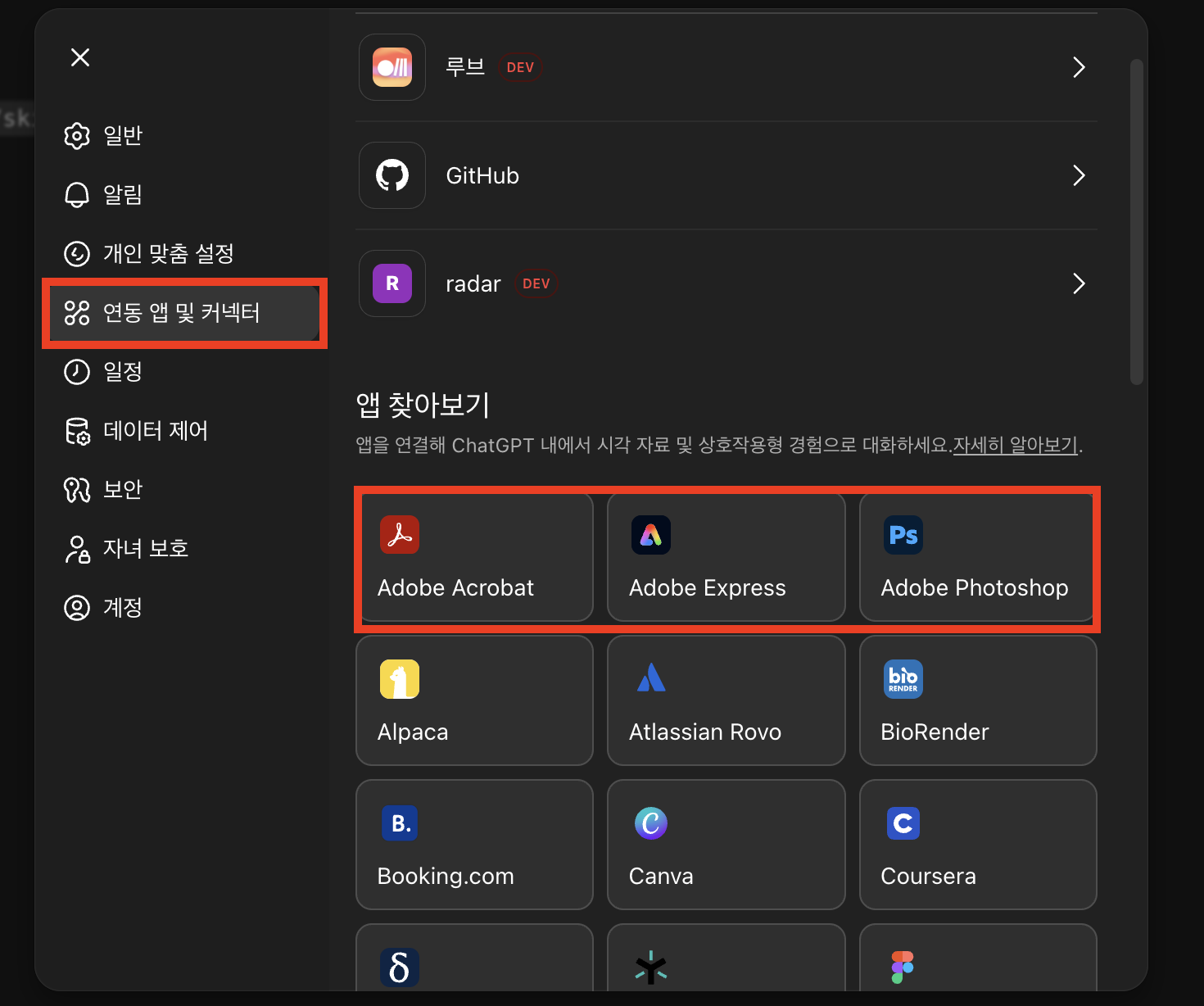
Task: Click the yellow Alpaca icon
Action: (400, 679)
